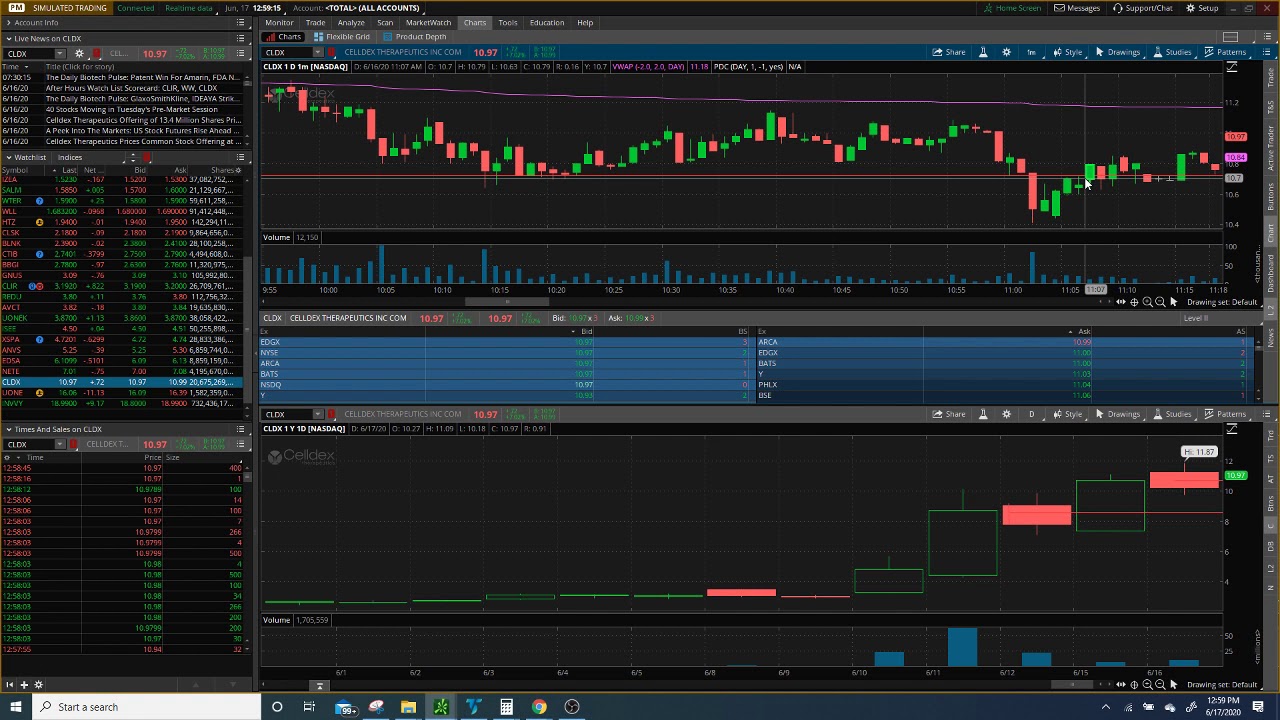This screenshot has width=1280, height=720.
Task: Open Chrome from the taskbar
Action: pos(539,707)
